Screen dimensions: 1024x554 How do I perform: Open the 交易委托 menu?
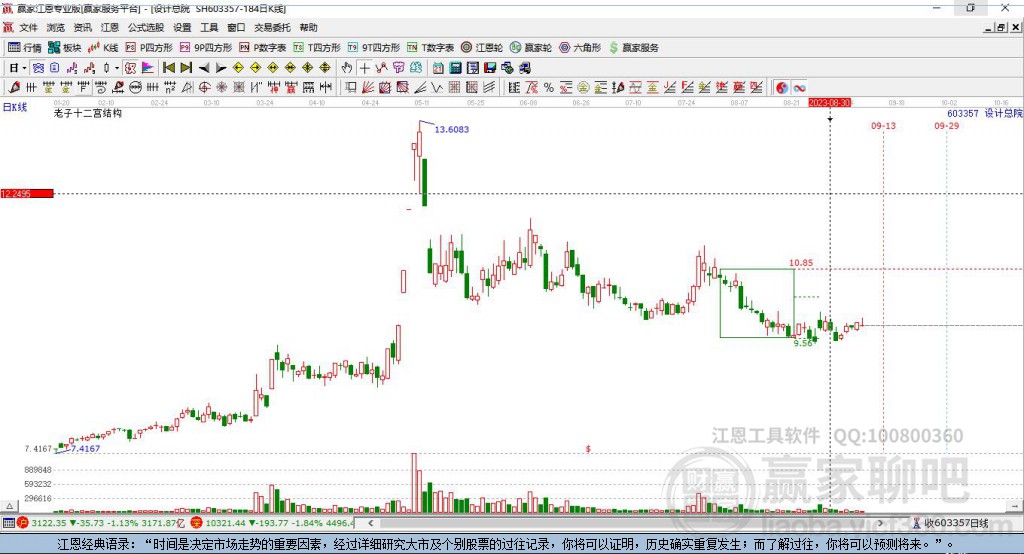(272, 27)
